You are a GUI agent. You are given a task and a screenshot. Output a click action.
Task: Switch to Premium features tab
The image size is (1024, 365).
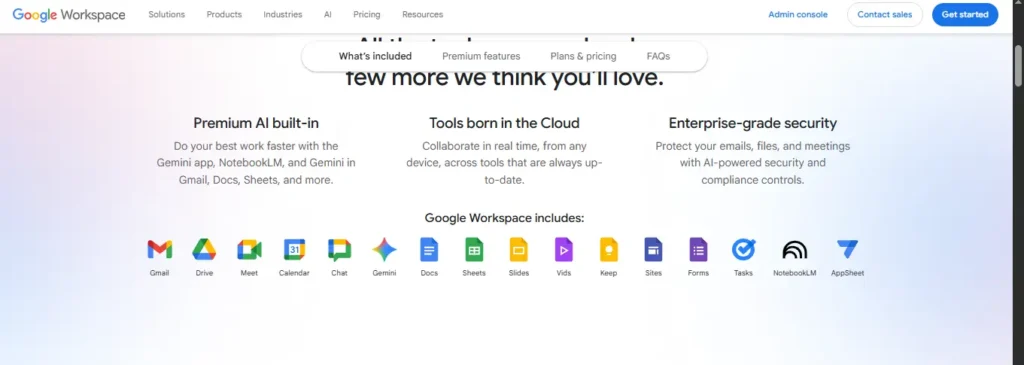coord(481,56)
